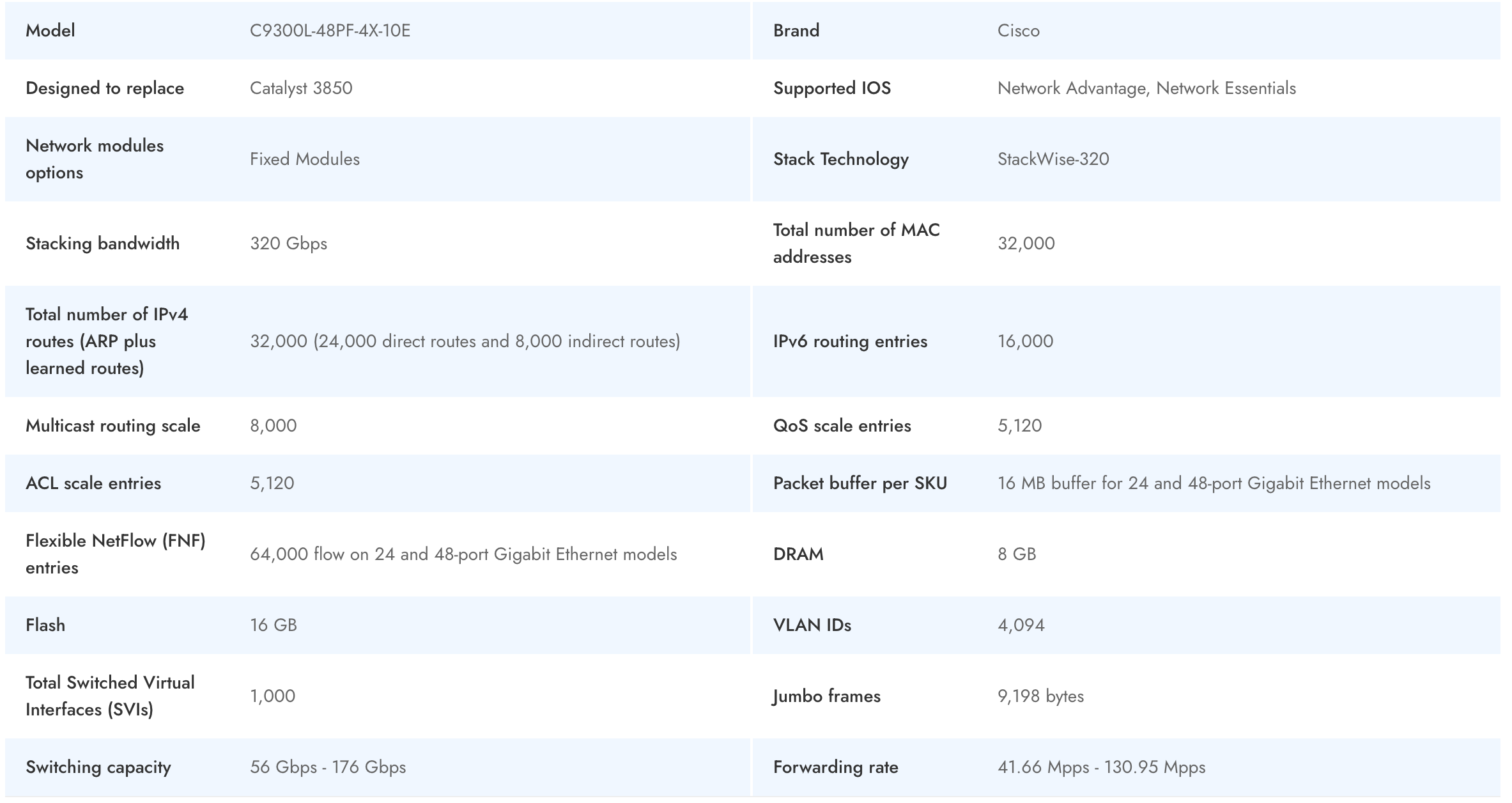Viewport: 1512px width, 803px height.
Task: Click the Flexible NetFlow entries value
Action: coord(463,554)
